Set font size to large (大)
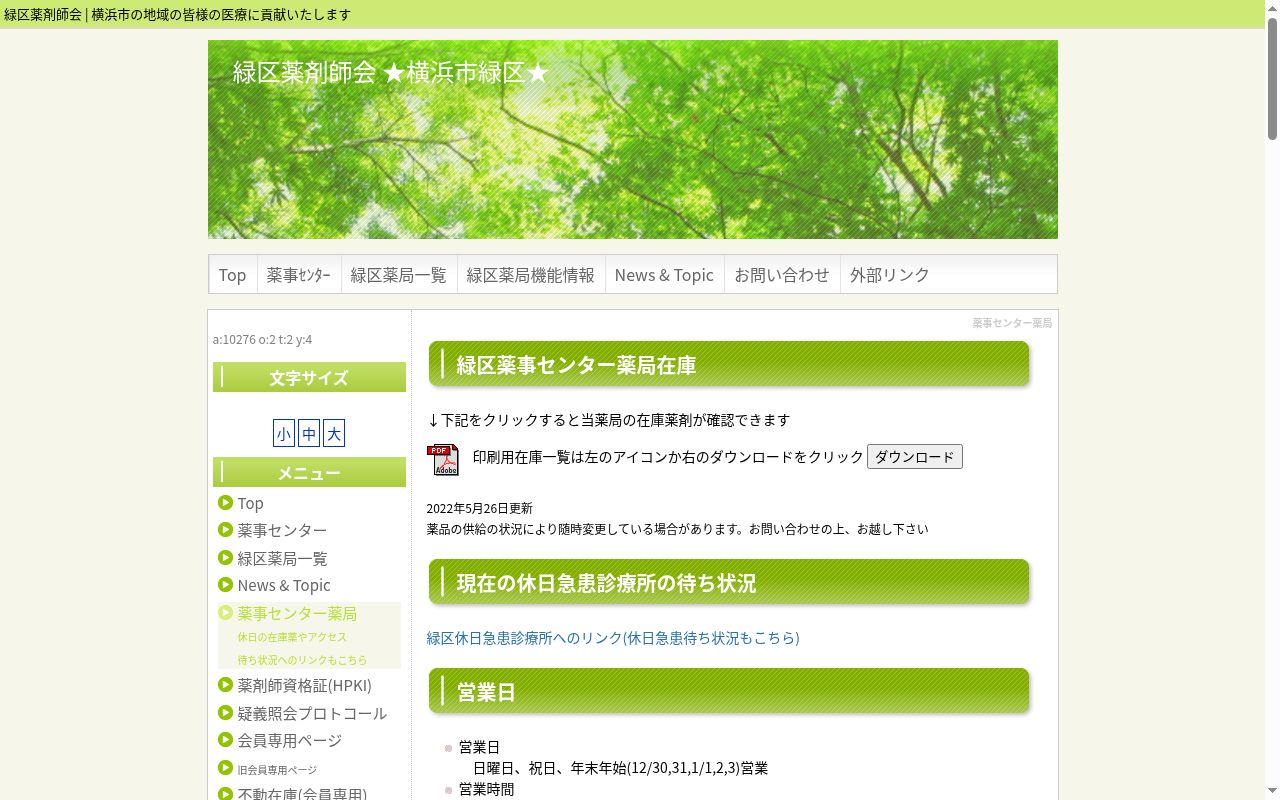The height and width of the screenshot is (800, 1280). 334,433
